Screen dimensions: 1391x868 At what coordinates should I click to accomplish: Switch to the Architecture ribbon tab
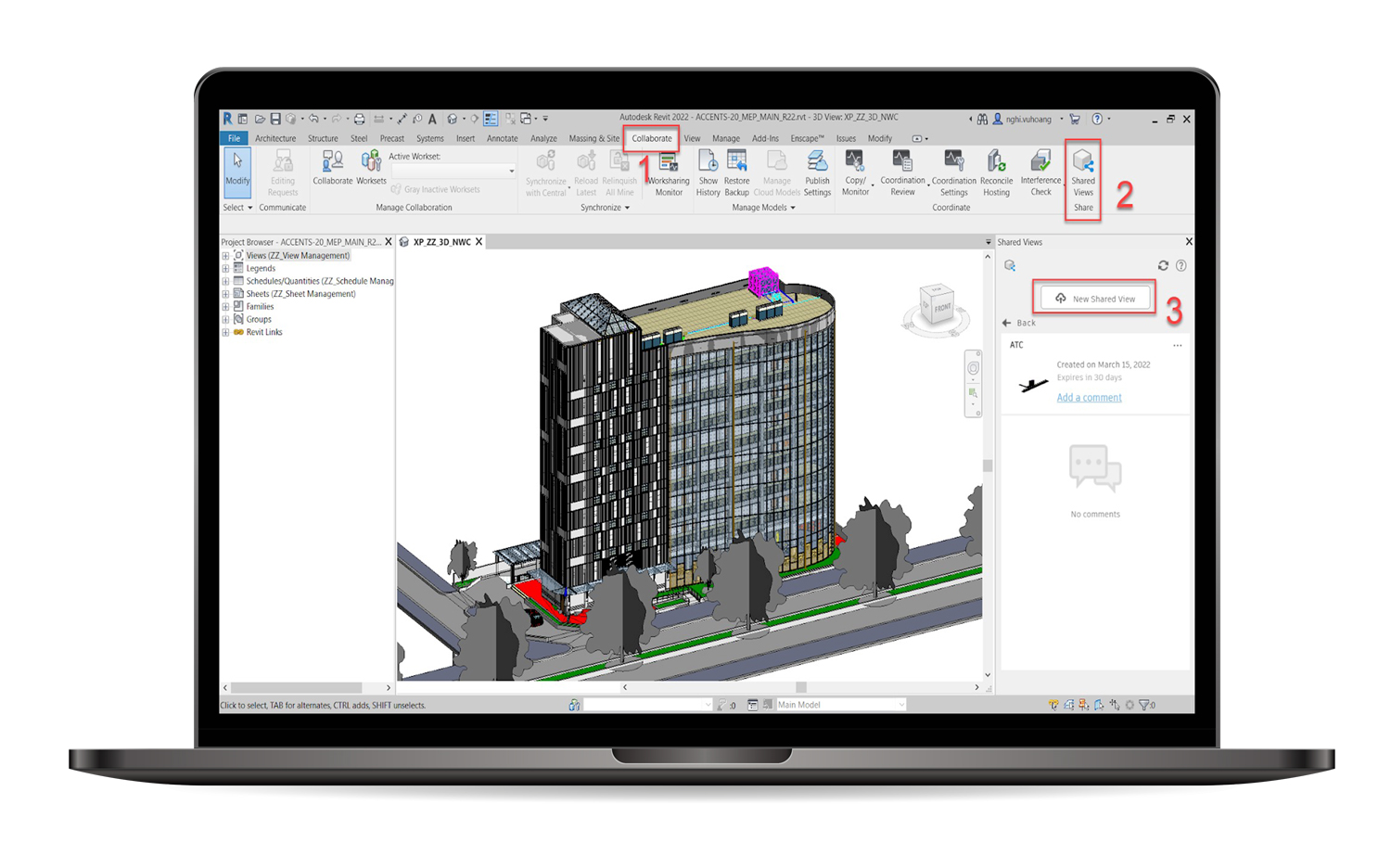coord(275,138)
